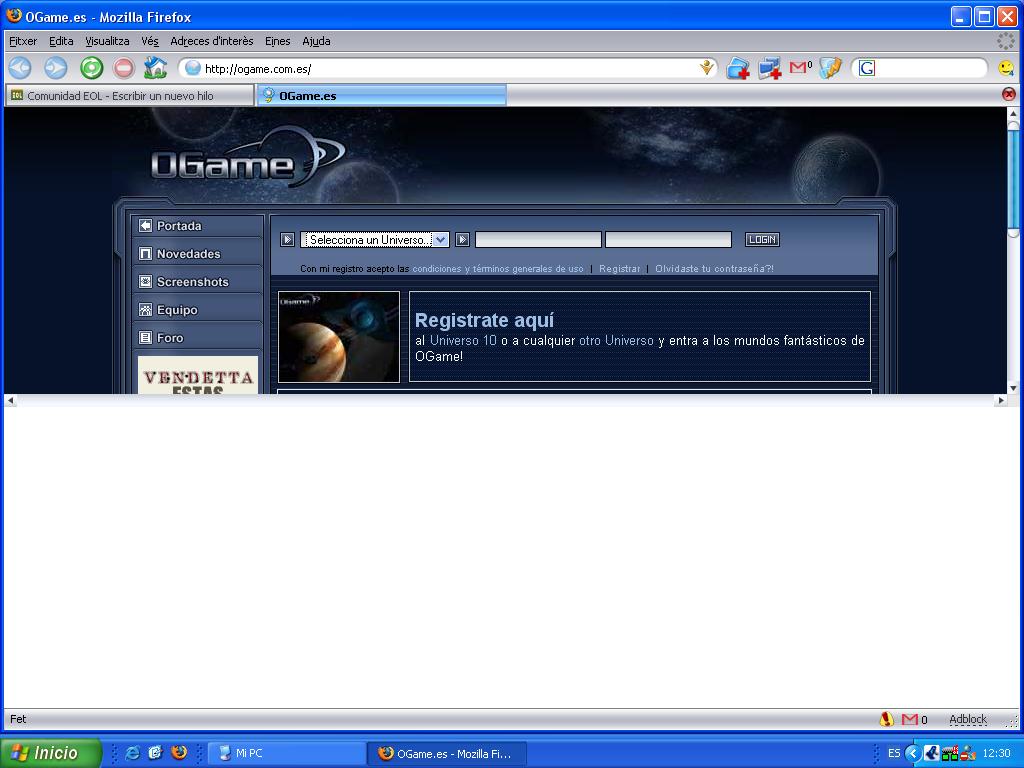Open the Edita menu

(x=61, y=41)
